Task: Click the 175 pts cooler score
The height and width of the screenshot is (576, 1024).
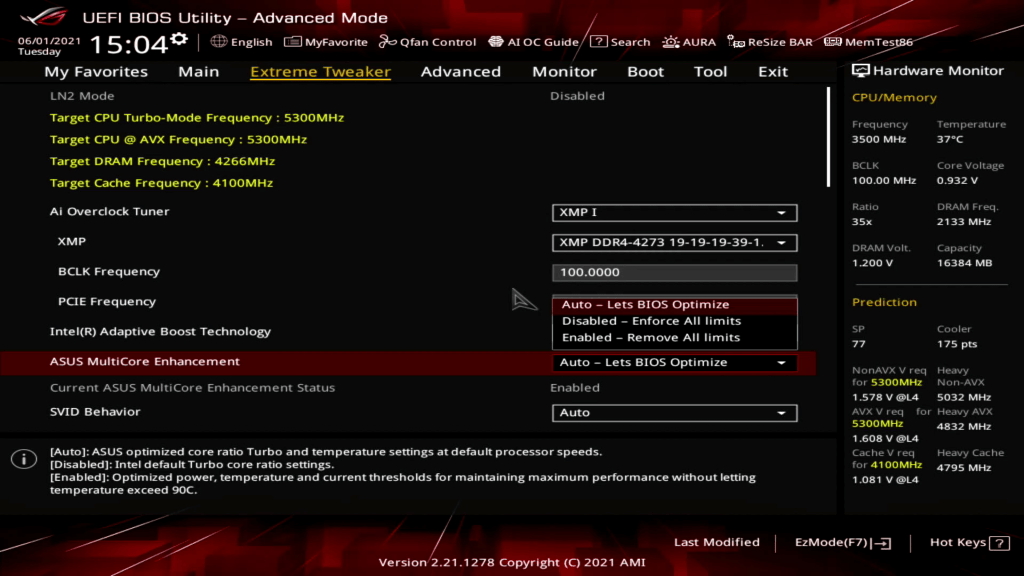Action: click(957, 344)
